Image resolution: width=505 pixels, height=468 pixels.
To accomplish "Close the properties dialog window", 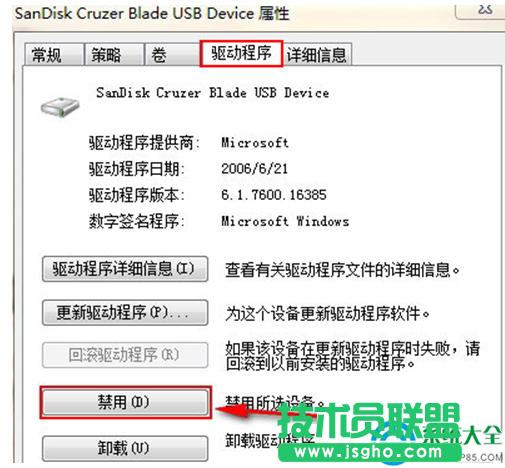I will (480, 10).
